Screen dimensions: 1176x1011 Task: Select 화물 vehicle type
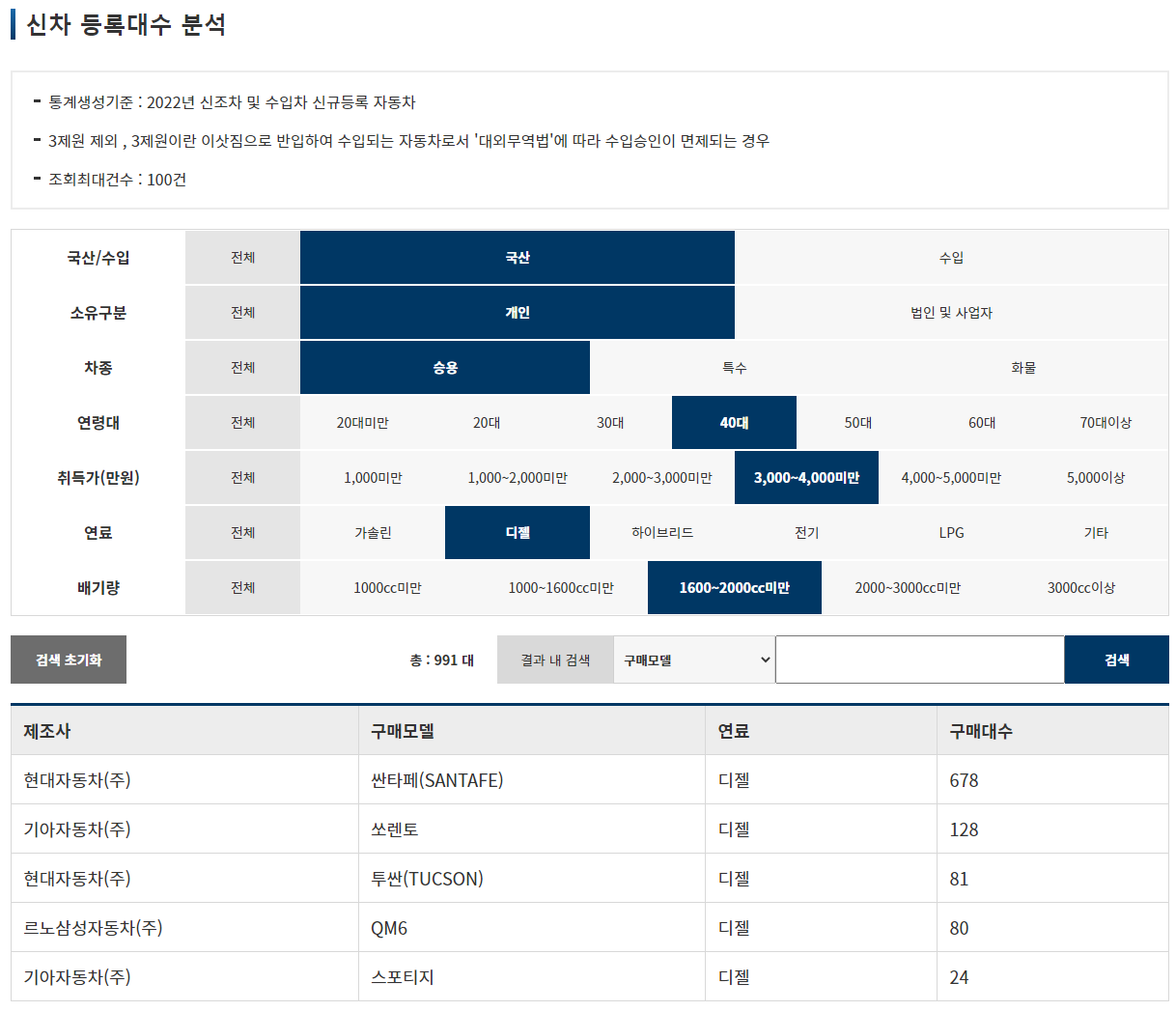click(x=1023, y=368)
